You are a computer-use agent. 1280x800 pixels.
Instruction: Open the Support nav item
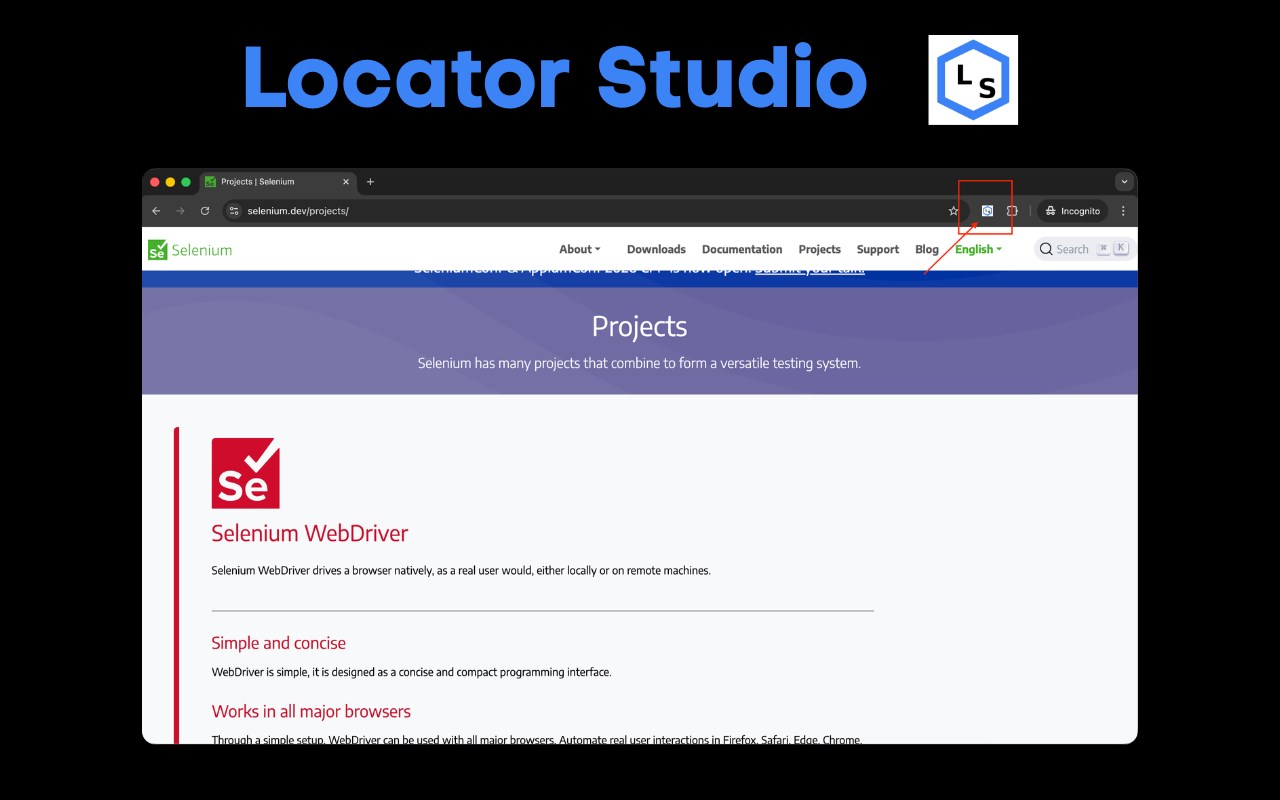point(878,249)
